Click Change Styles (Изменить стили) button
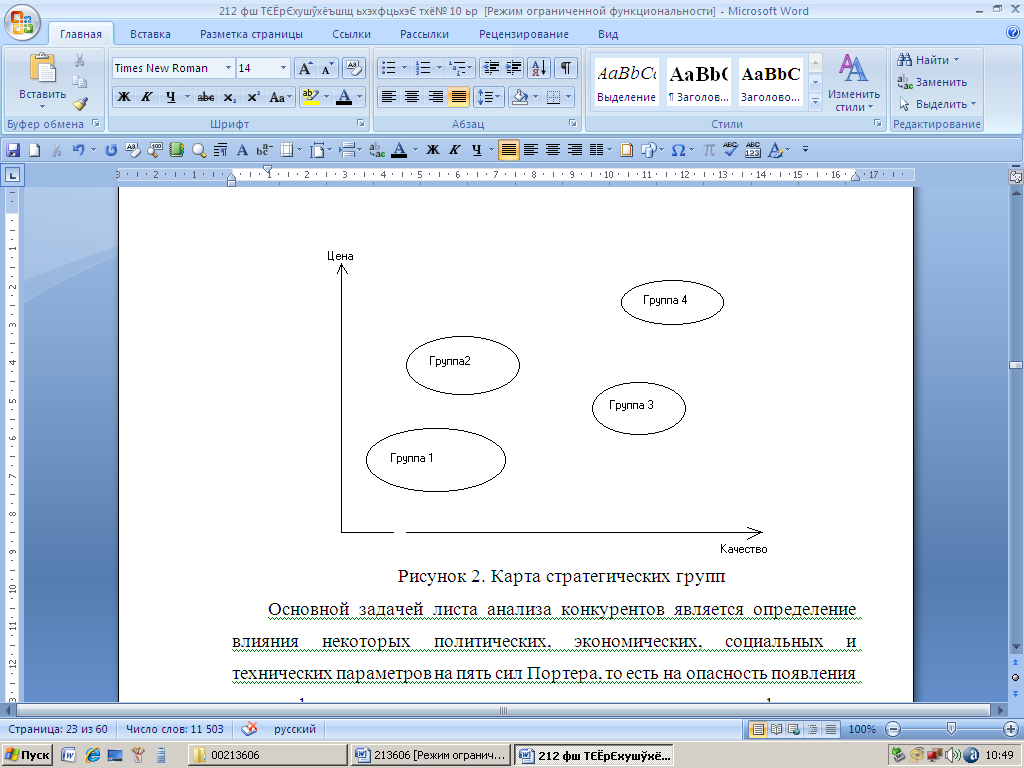This screenshot has height=768, width=1024. pos(854,83)
